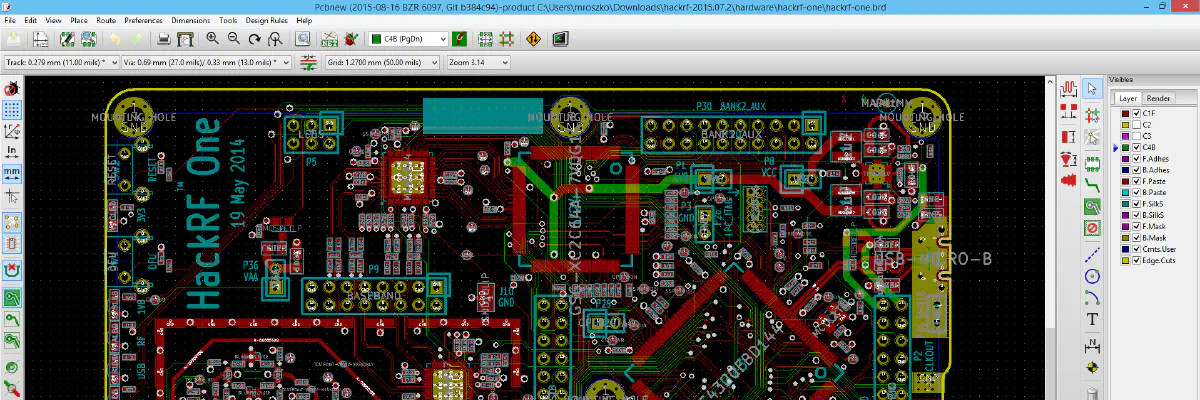Screen dimensions: 1200x400
Task: Click the Print board icon
Action: coord(164,39)
